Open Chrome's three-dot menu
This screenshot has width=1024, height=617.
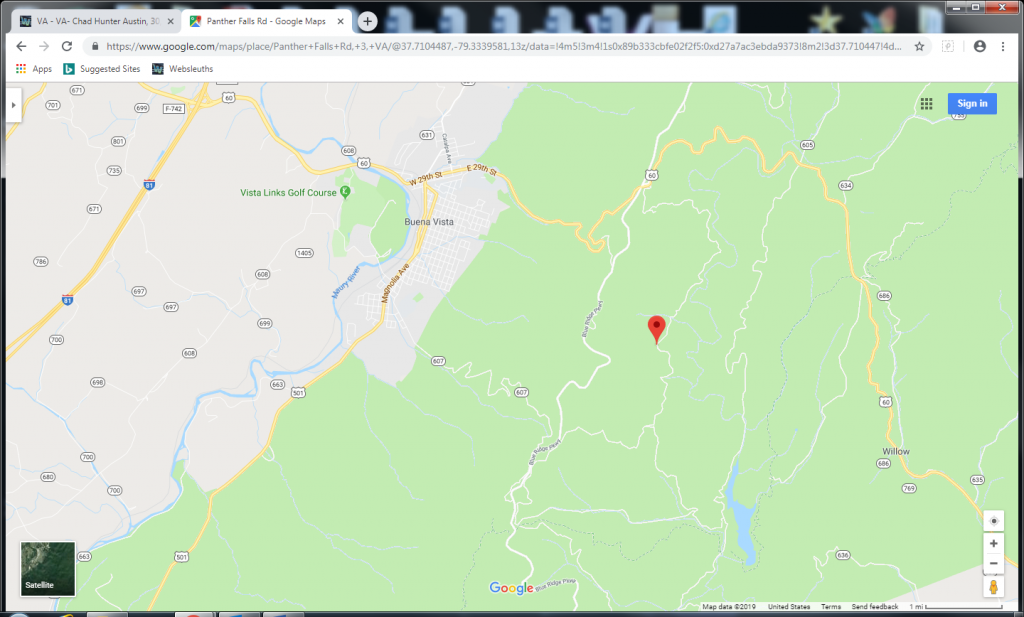point(1003,46)
